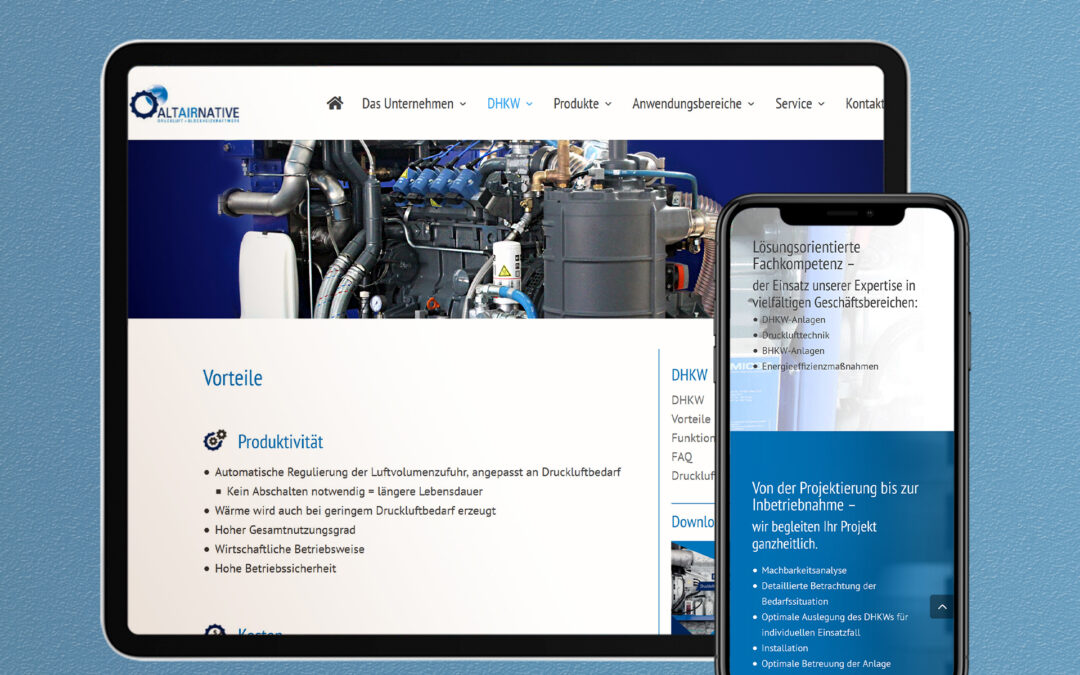The image size is (1080, 675).
Task: Click 'Kein Abschalten notwendig = längere Lebensdauer'
Action: [355, 491]
